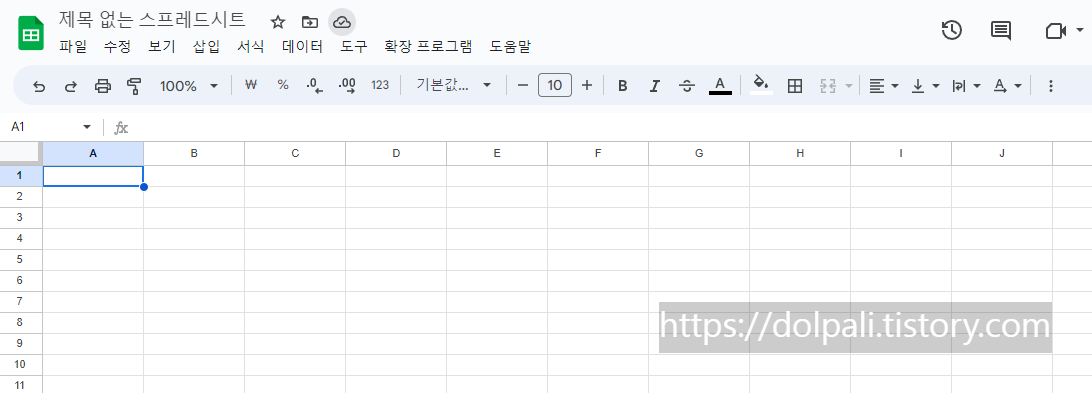The height and width of the screenshot is (393, 1092).
Task: Check the cloud save status icon
Action: click(341, 22)
